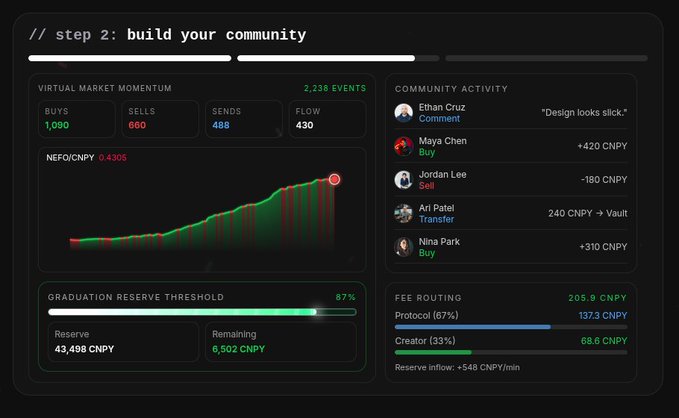The height and width of the screenshot is (418, 679).
Task: Click Ari Patel's avatar
Action: coord(404,214)
